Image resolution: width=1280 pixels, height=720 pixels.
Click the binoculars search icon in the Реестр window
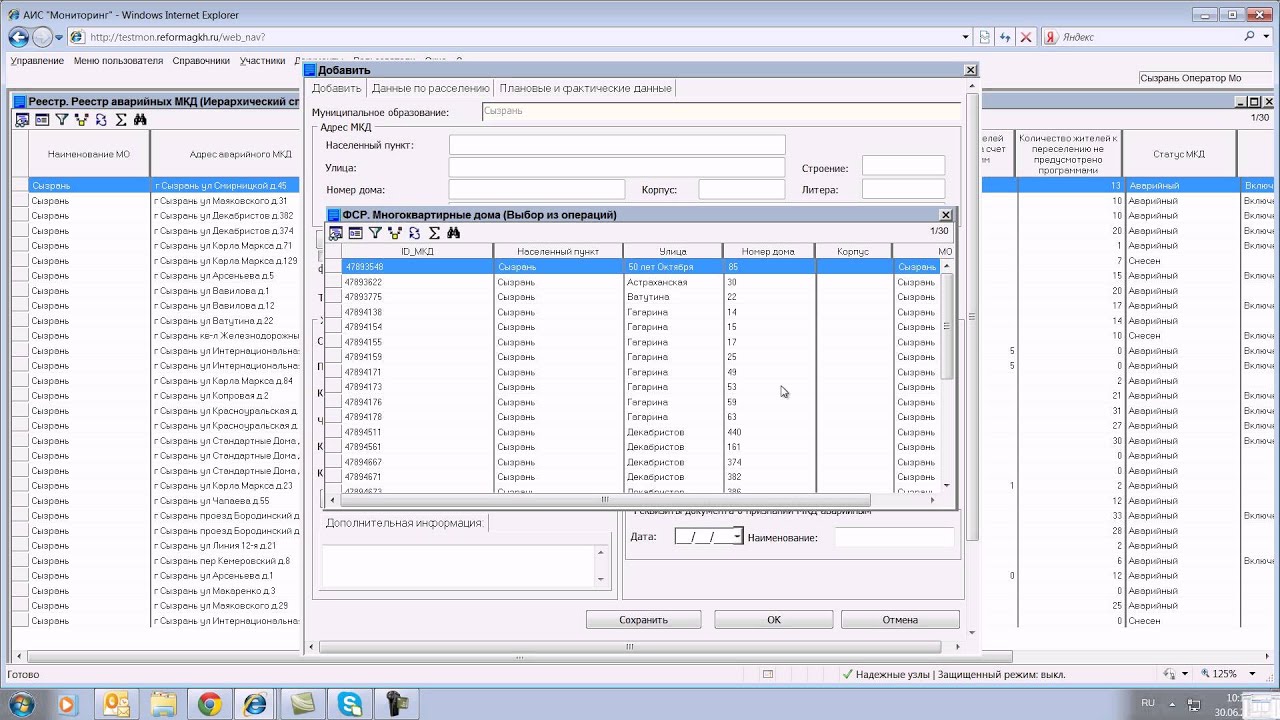coord(140,119)
